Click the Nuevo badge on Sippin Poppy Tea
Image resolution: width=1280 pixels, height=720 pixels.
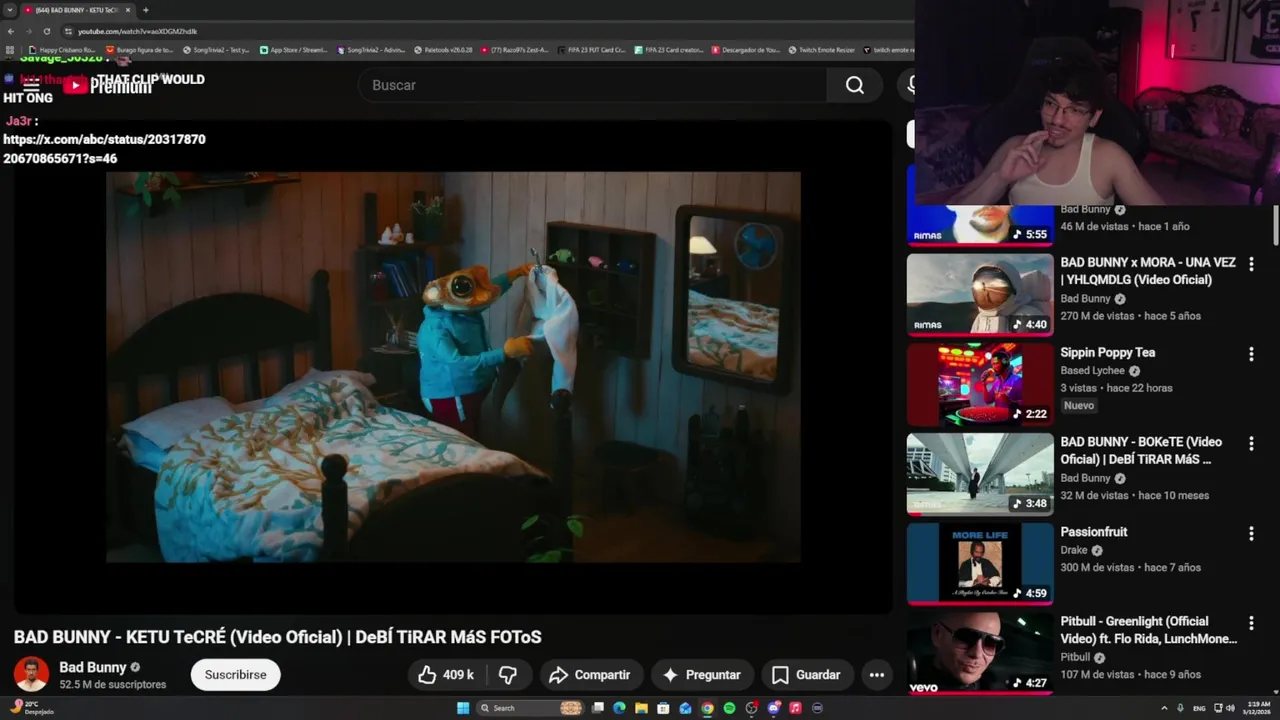click(x=1079, y=406)
